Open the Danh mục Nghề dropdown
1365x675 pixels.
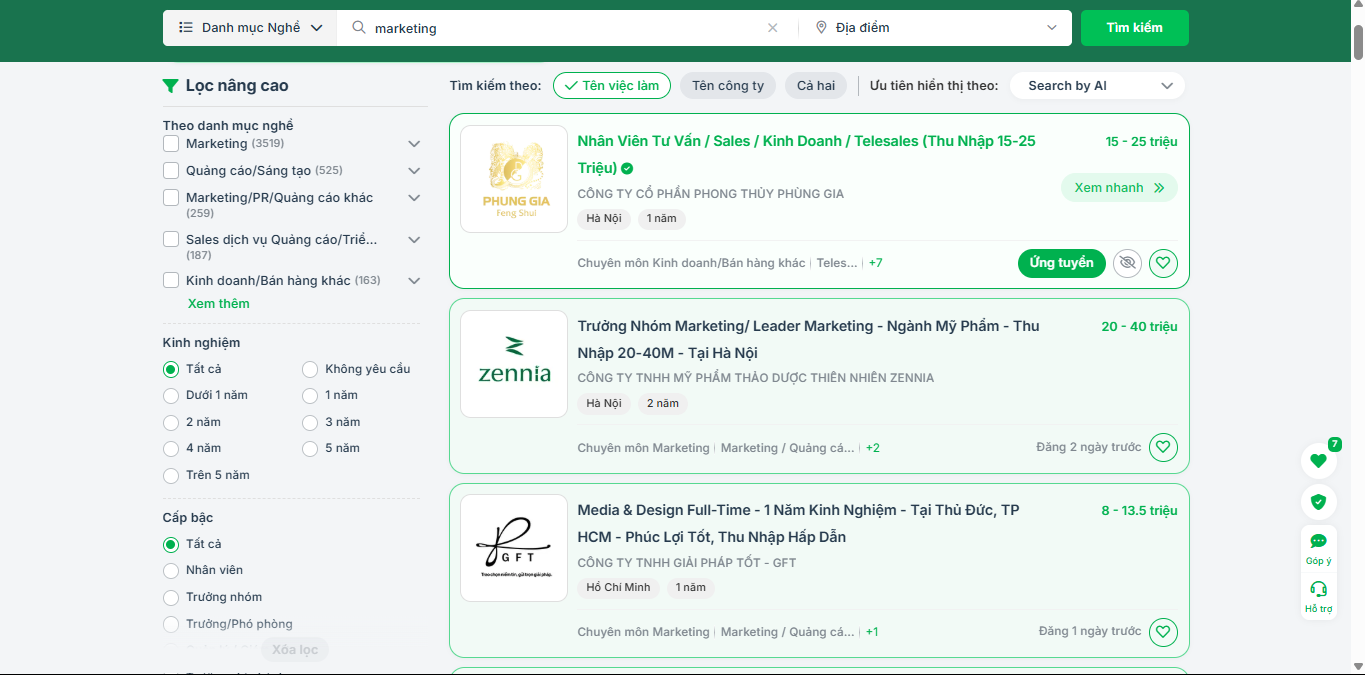(250, 28)
